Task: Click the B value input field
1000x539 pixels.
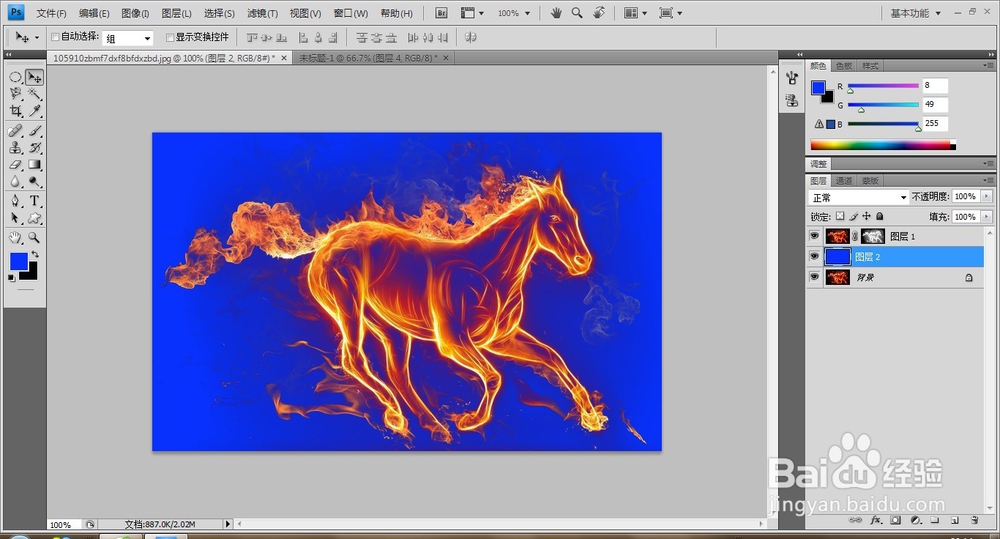Action: 935,123
